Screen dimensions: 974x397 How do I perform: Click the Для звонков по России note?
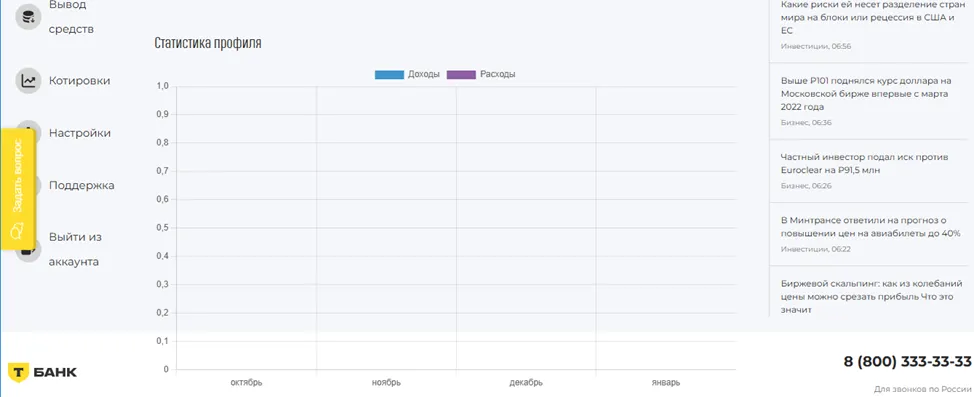922,390
